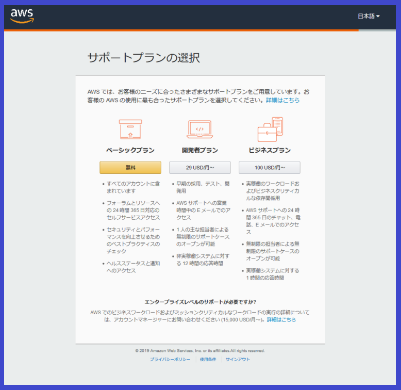The image size is (401, 390).
Task: Select the 29 USD Developer plan button
Action: tap(200, 168)
